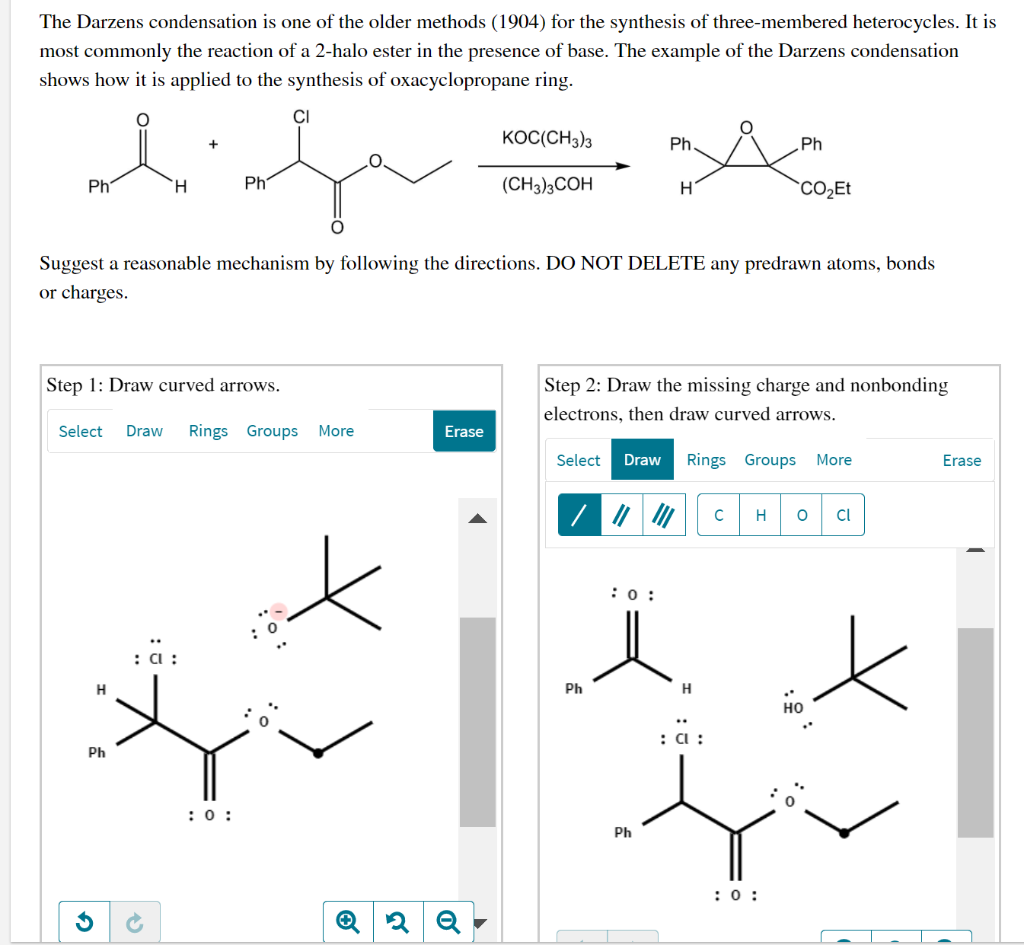1024x945 pixels.
Task: Click the Erase button in Step 1
Action: pos(464,431)
